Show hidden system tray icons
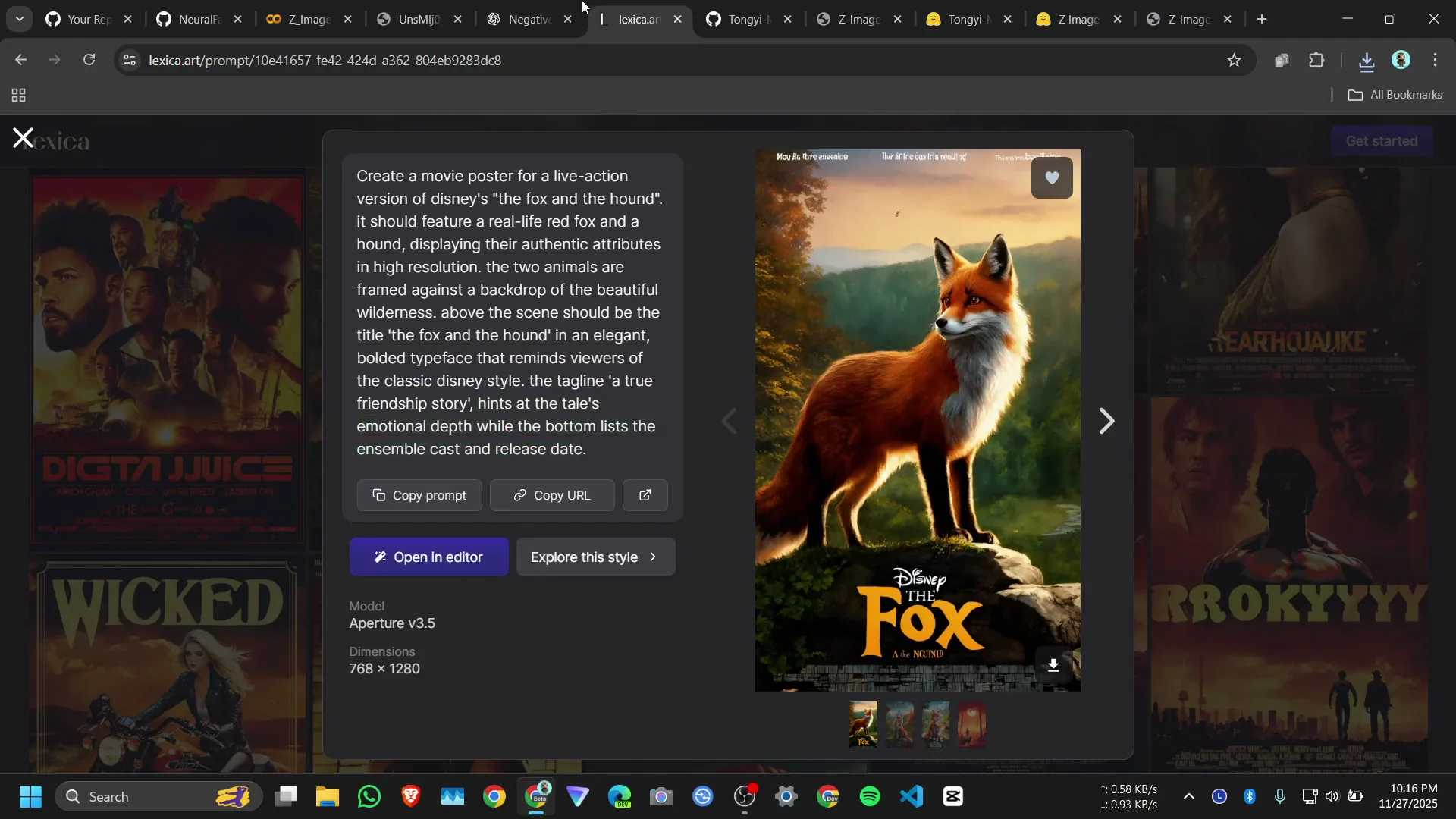1456x819 pixels. [x=1188, y=796]
